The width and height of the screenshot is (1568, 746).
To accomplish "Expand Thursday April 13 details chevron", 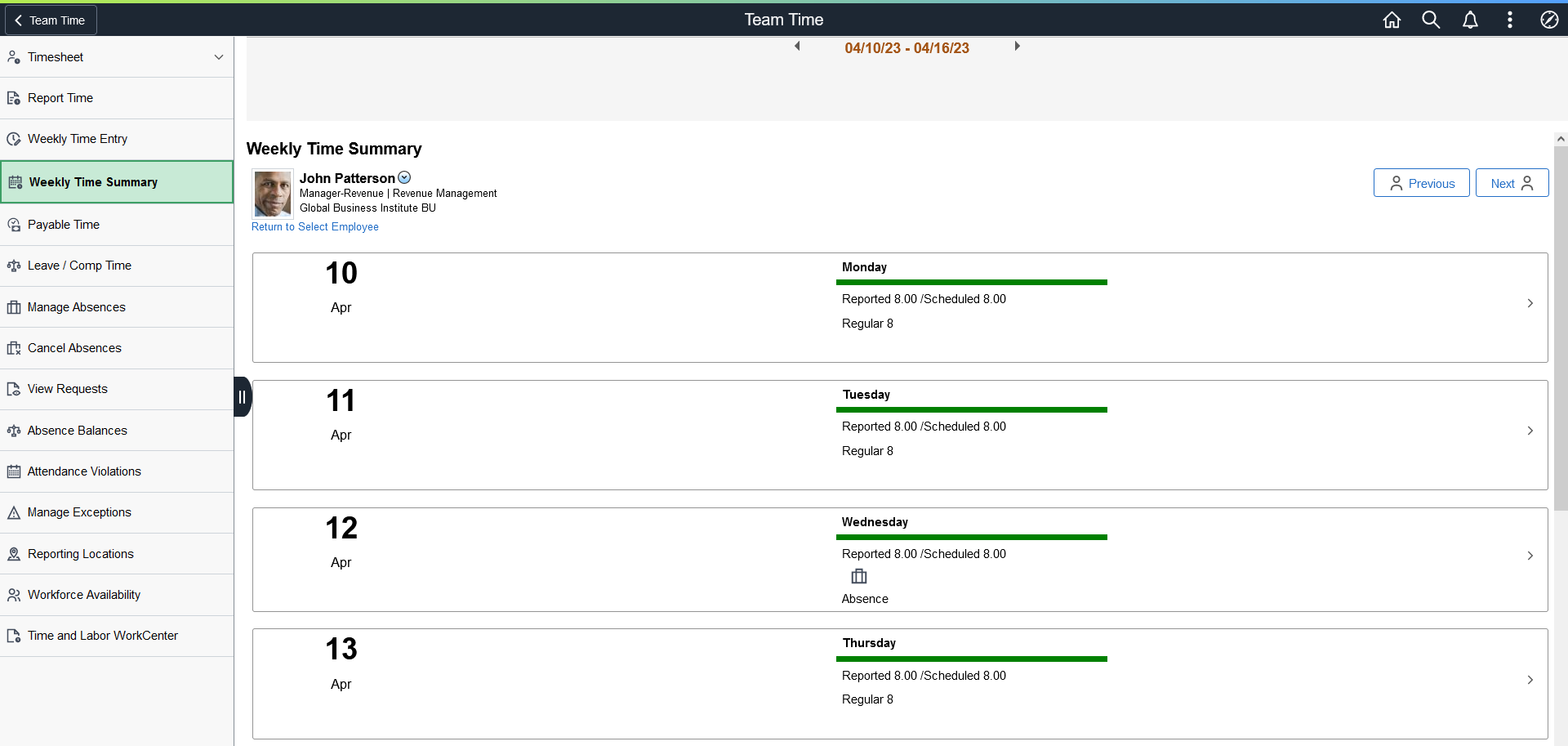I will click(x=1530, y=680).
